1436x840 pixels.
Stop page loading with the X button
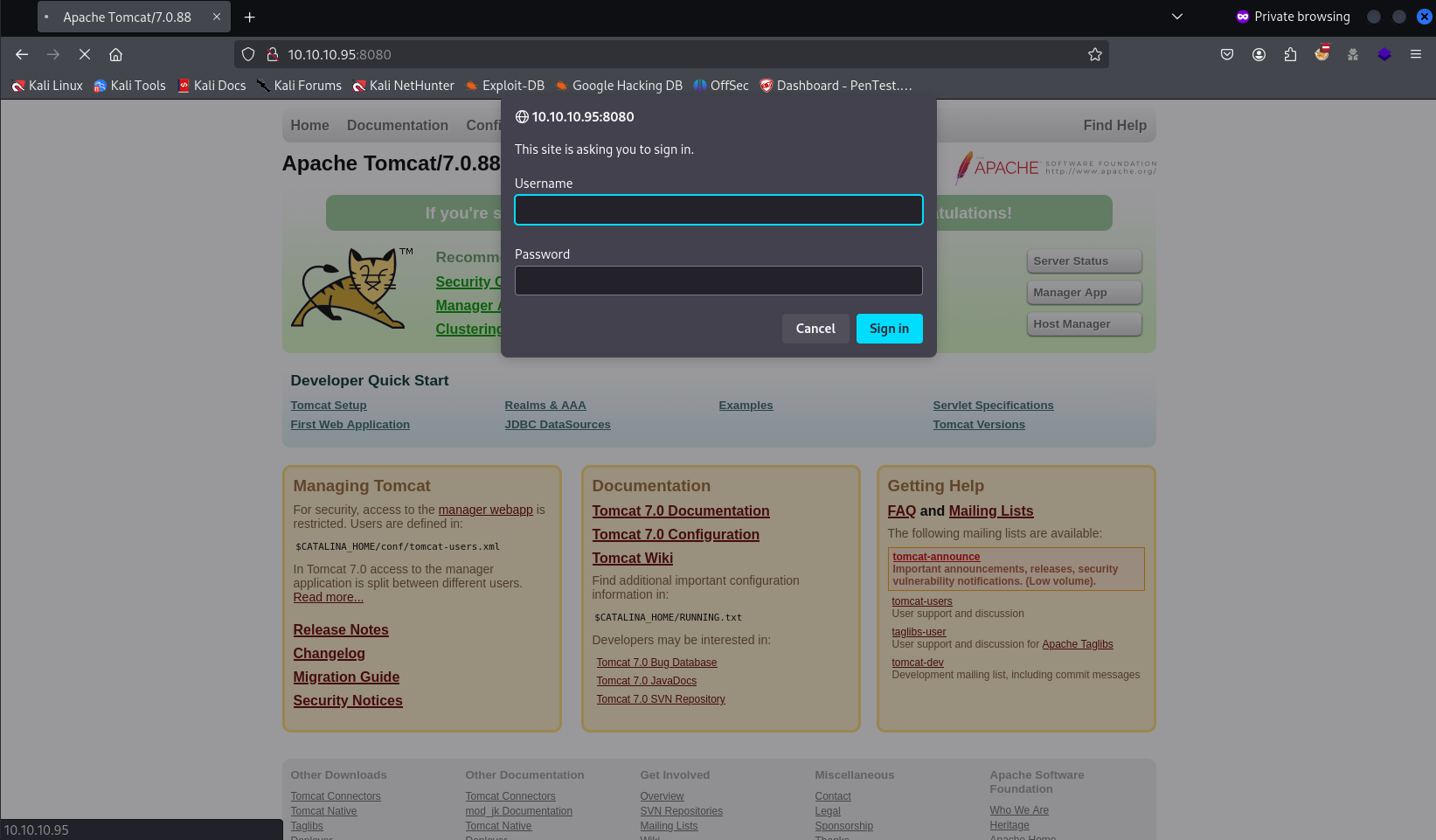[x=85, y=54]
